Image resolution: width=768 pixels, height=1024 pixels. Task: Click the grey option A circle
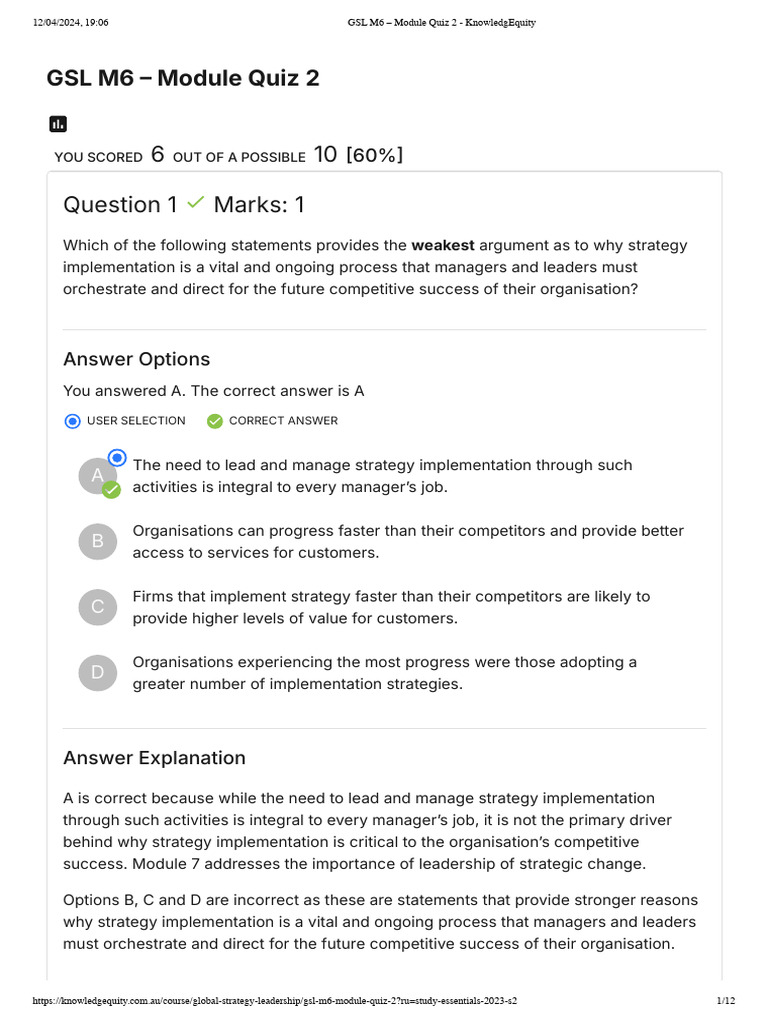pyautogui.click(x=95, y=476)
